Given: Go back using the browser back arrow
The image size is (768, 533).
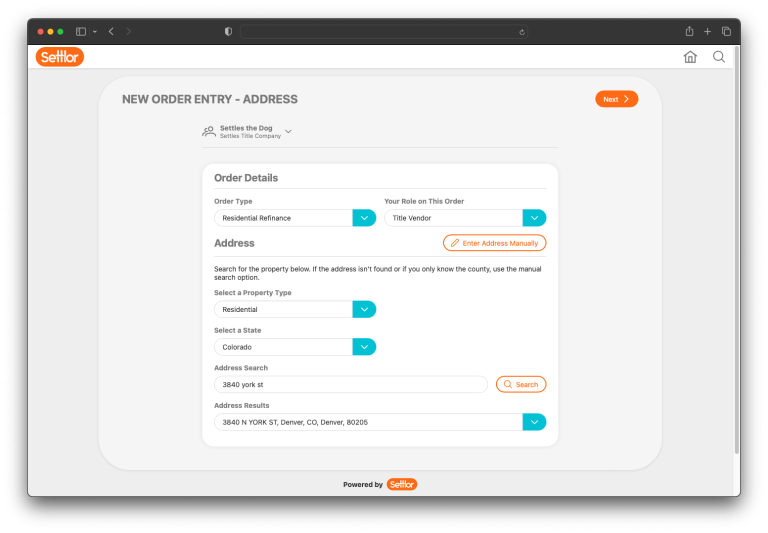Looking at the screenshot, I should [x=111, y=31].
